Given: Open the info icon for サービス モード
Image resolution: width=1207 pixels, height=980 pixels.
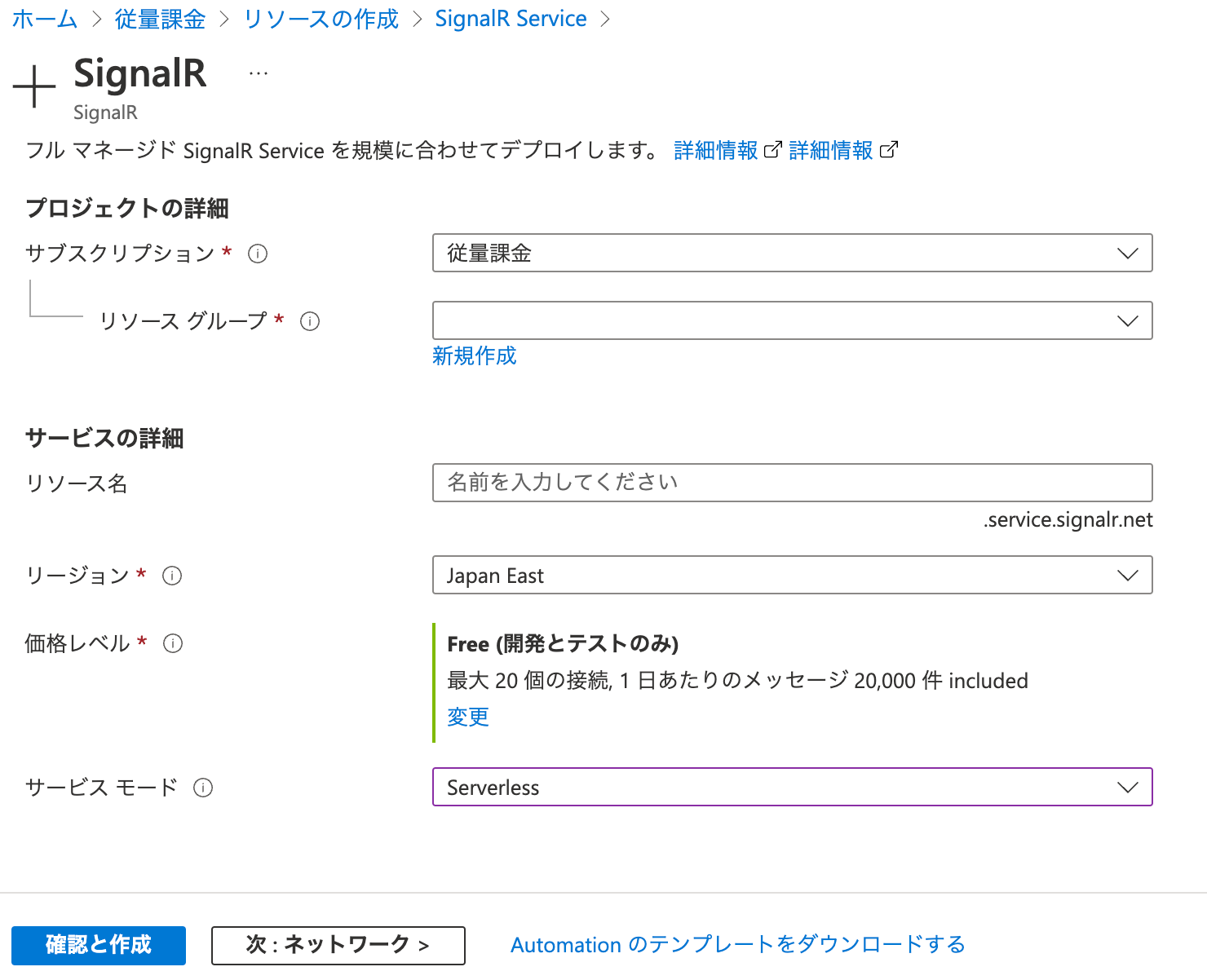Looking at the screenshot, I should click(203, 788).
